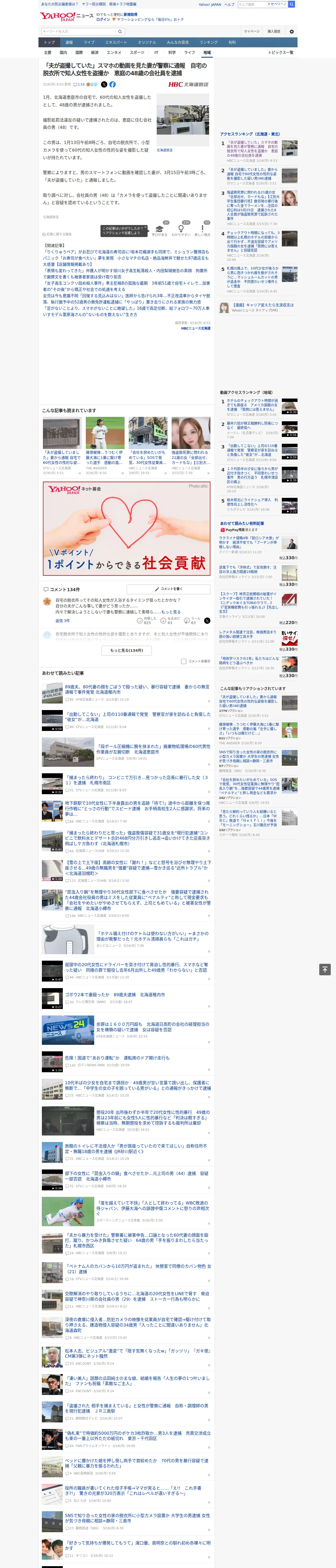Open the article's main photo thumbnail
Screen dimensions: 336x1568
(x=182, y=119)
